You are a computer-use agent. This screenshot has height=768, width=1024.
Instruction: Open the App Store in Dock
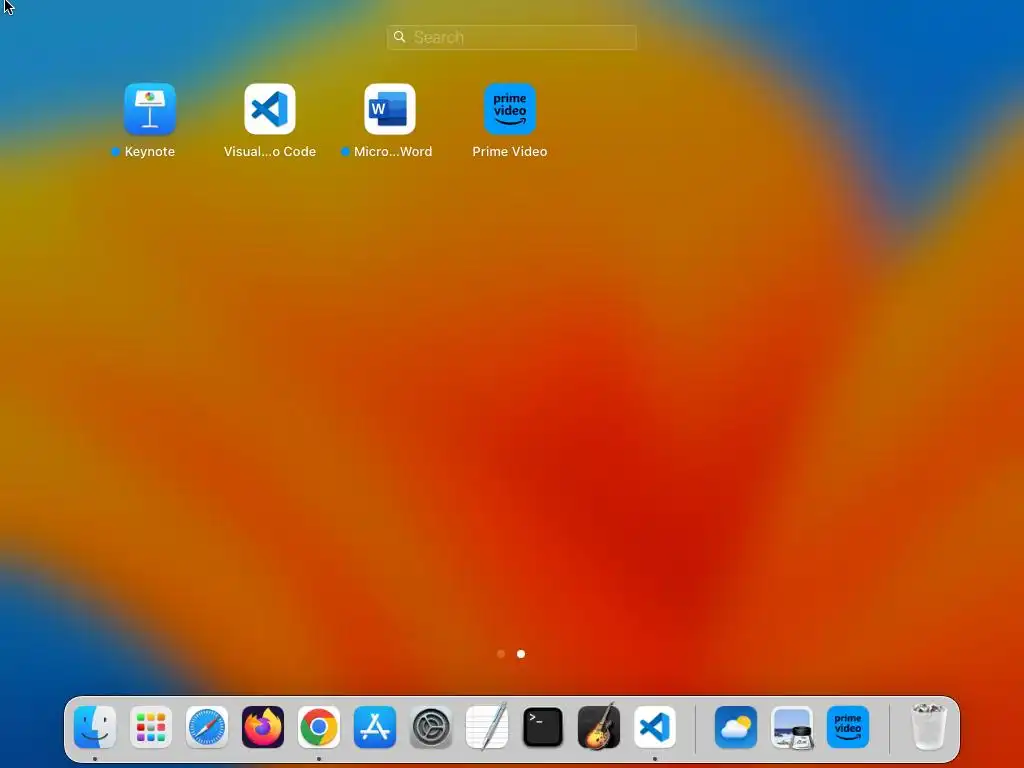pos(375,727)
